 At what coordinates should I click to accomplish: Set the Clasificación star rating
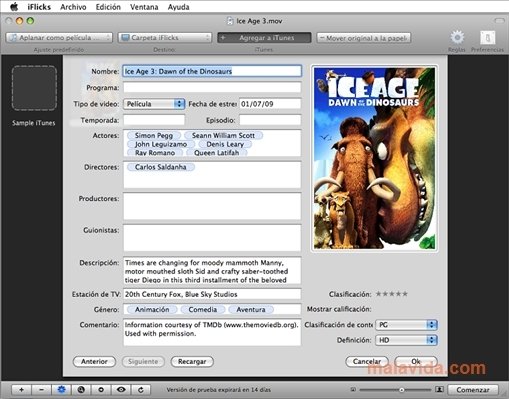click(391, 294)
